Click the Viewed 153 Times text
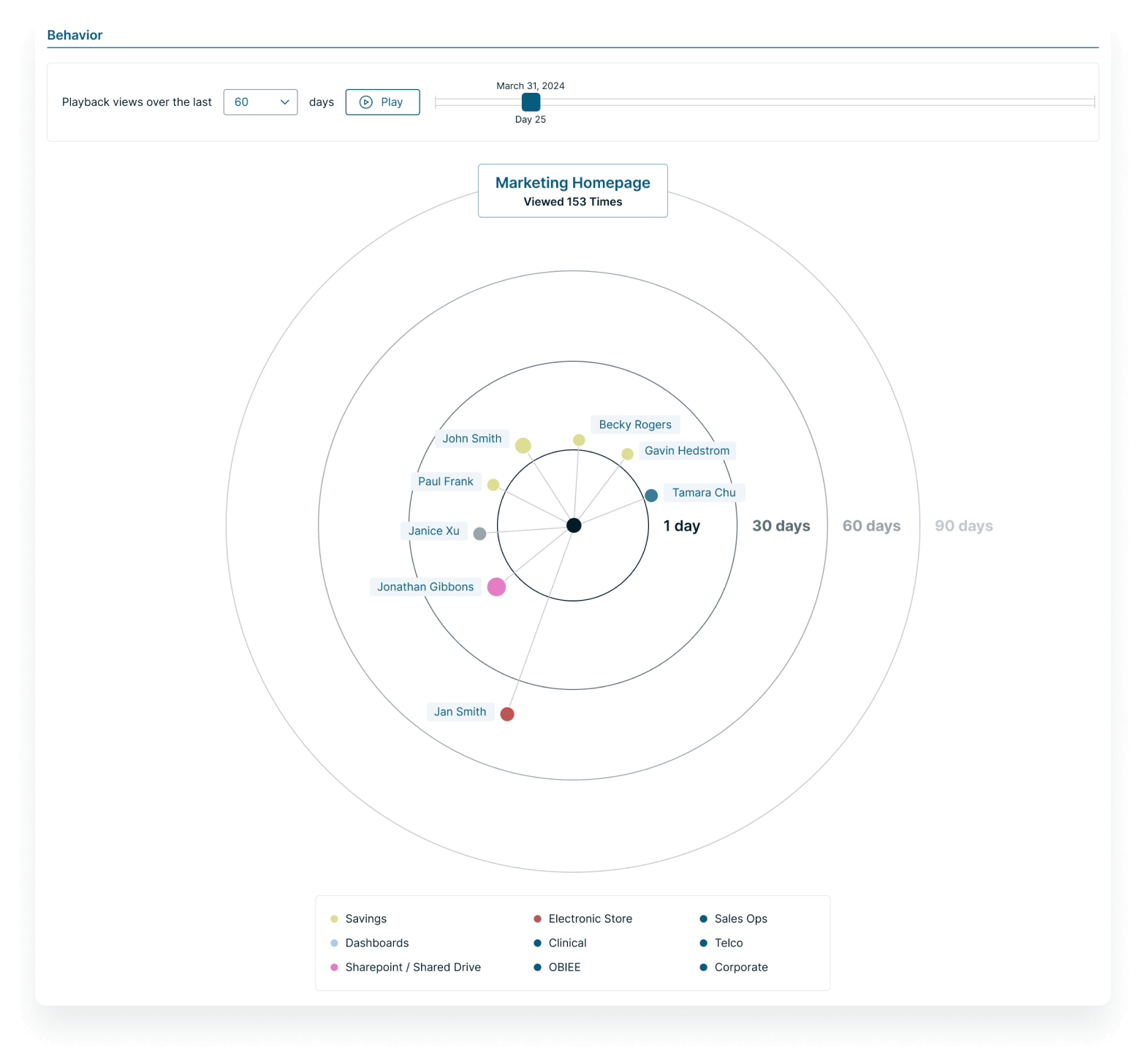The height and width of the screenshot is (1064, 1146). pyautogui.click(x=573, y=202)
